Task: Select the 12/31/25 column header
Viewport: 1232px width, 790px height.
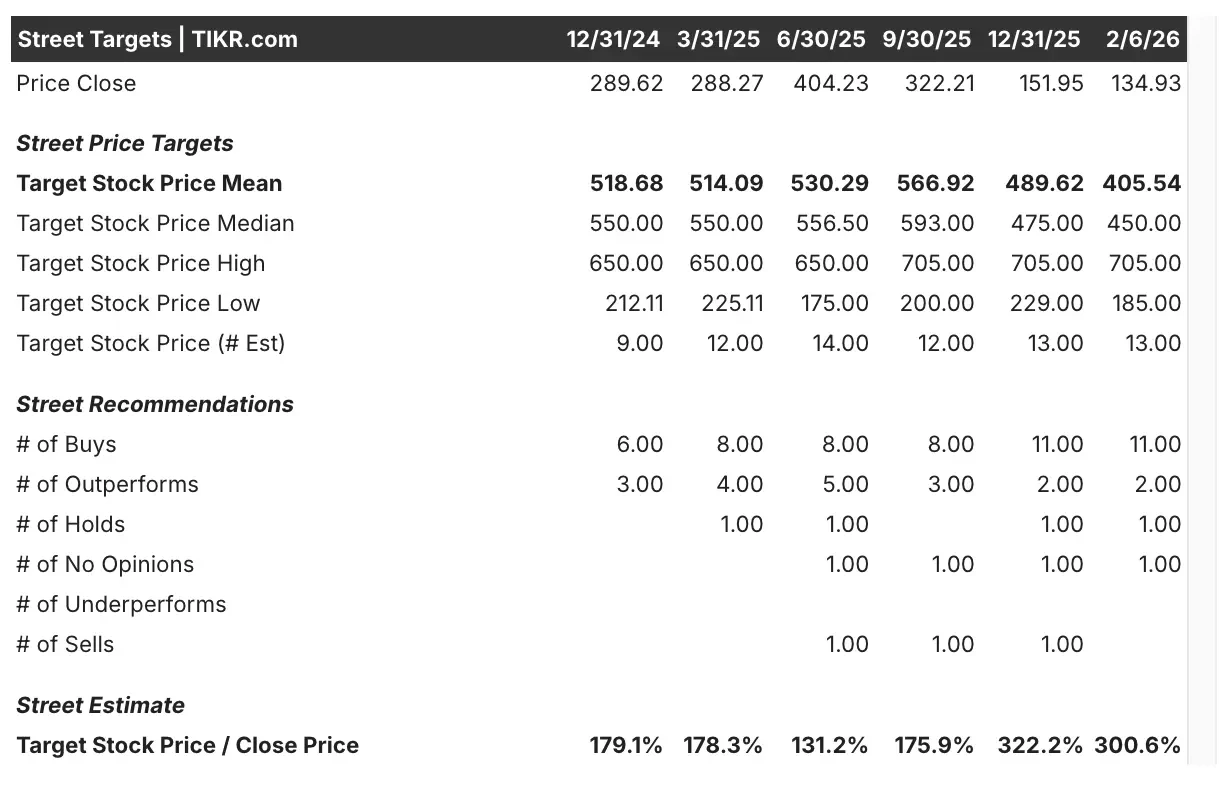Action: 1034,40
